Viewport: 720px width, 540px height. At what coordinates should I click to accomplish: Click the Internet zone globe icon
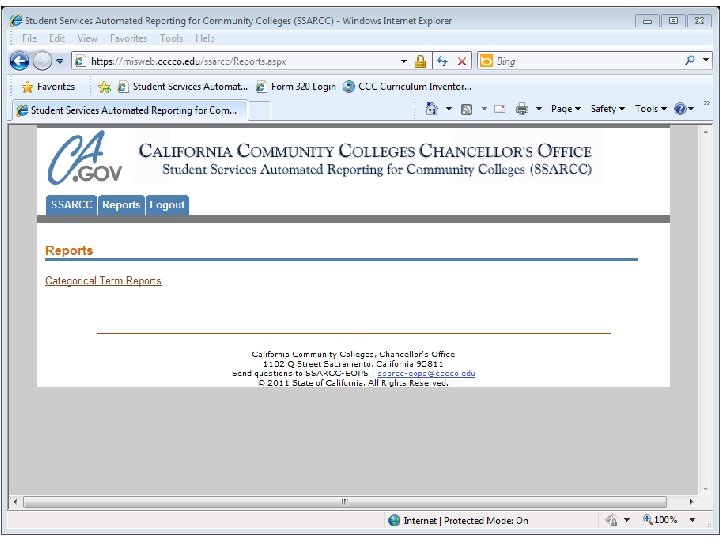click(x=394, y=520)
